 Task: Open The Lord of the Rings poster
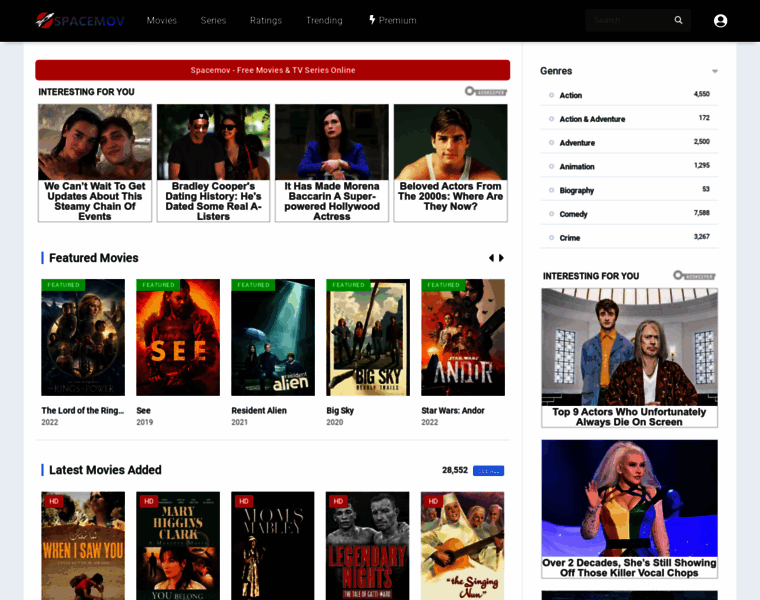coord(83,337)
